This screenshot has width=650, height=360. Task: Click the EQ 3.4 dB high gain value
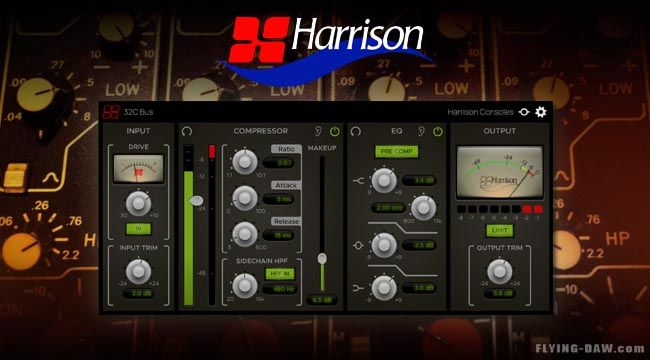(x=419, y=180)
